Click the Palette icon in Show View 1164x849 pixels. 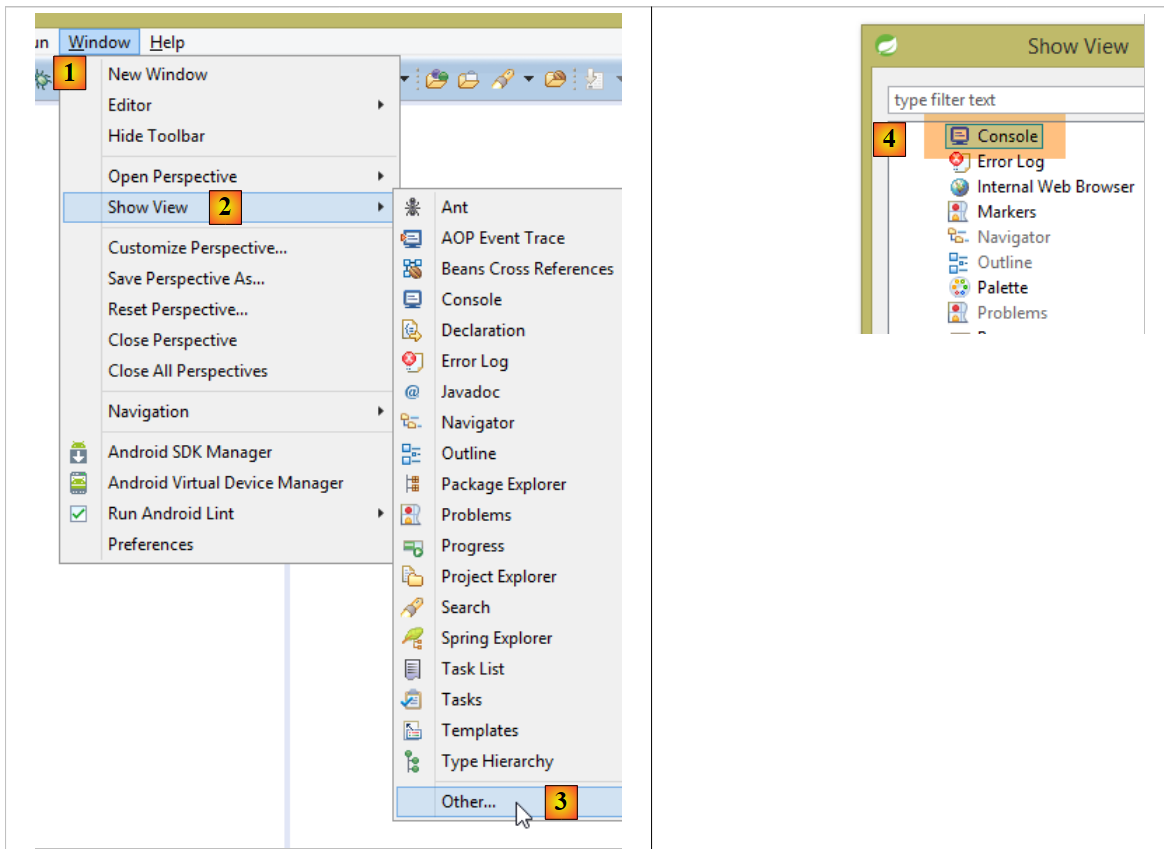[x=959, y=287]
